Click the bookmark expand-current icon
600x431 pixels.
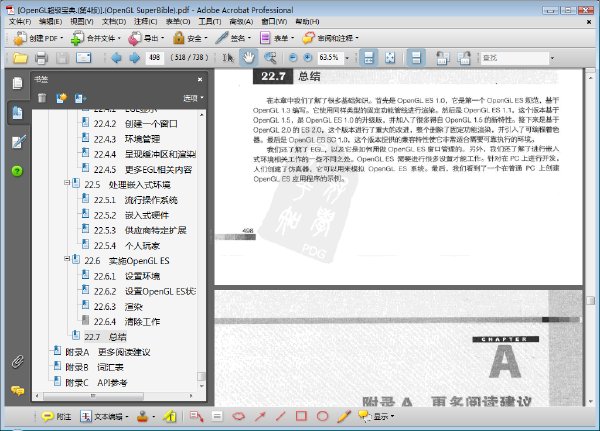(80, 98)
